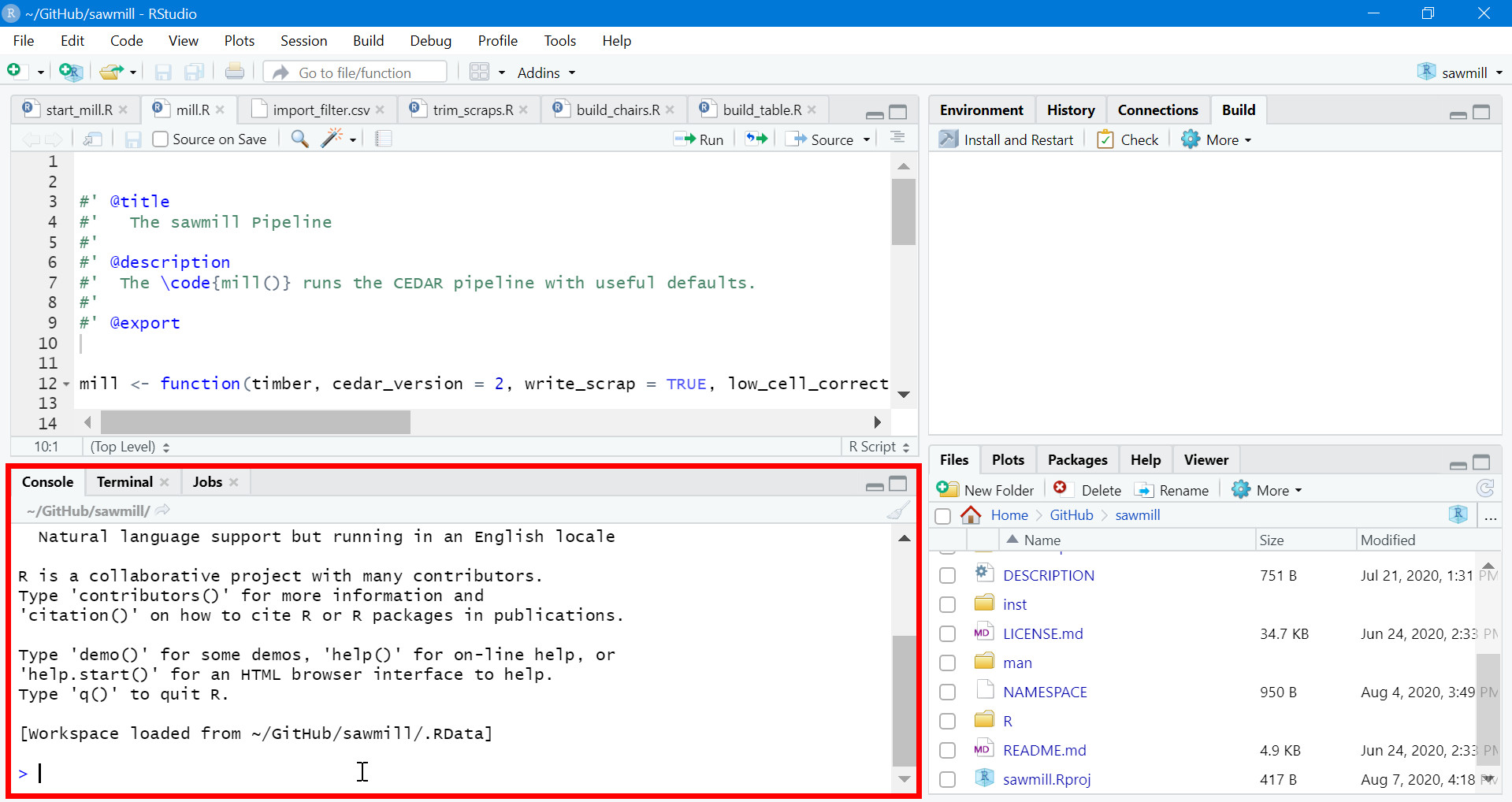This screenshot has height=802, width=1512.
Task: Click the project directory R cube icon
Action: (x=1458, y=514)
